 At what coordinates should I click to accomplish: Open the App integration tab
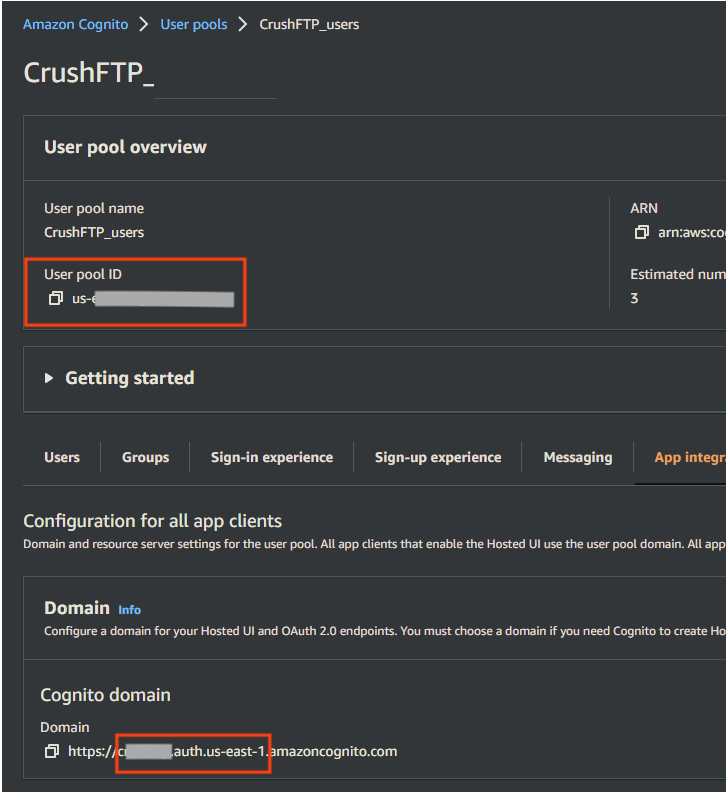click(690, 457)
